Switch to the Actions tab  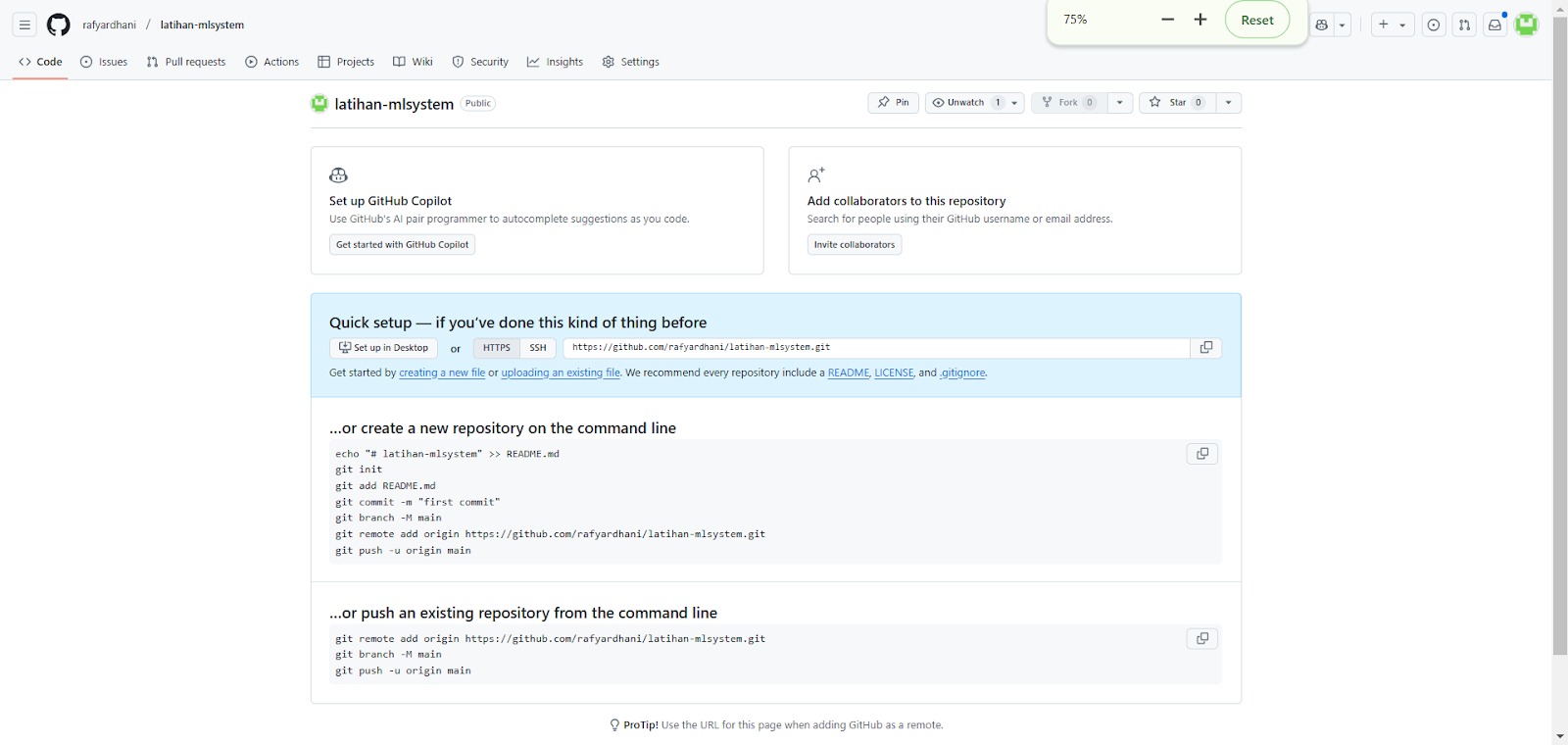pos(271,62)
